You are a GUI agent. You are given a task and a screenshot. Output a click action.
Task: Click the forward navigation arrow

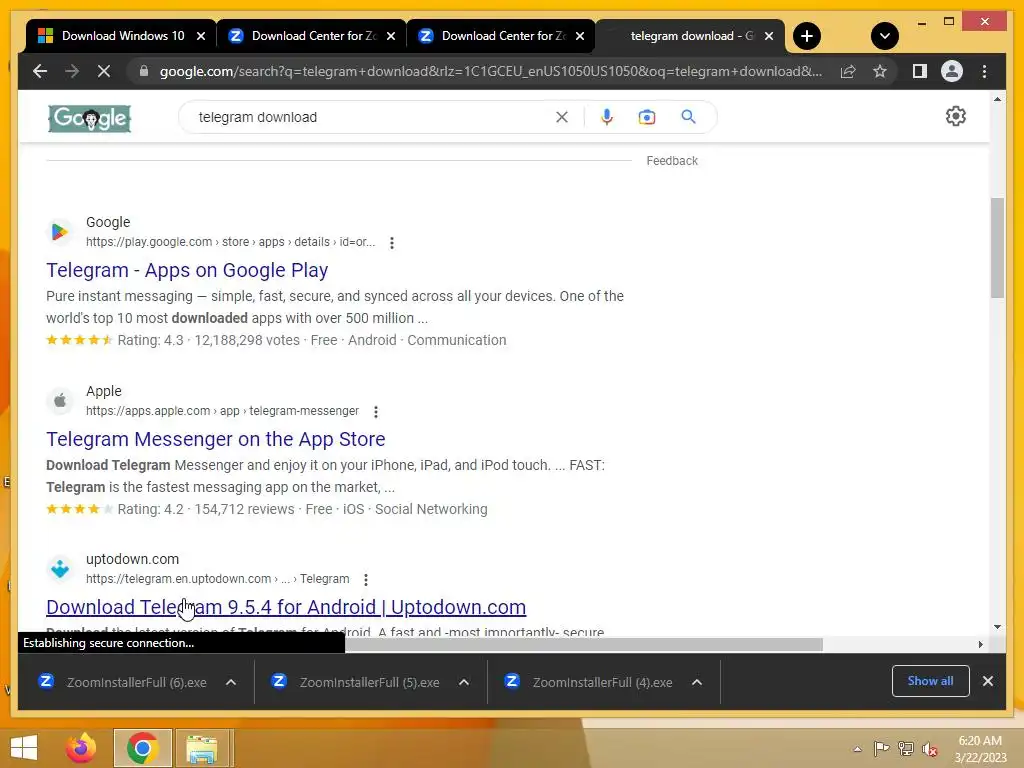pos(72,71)
